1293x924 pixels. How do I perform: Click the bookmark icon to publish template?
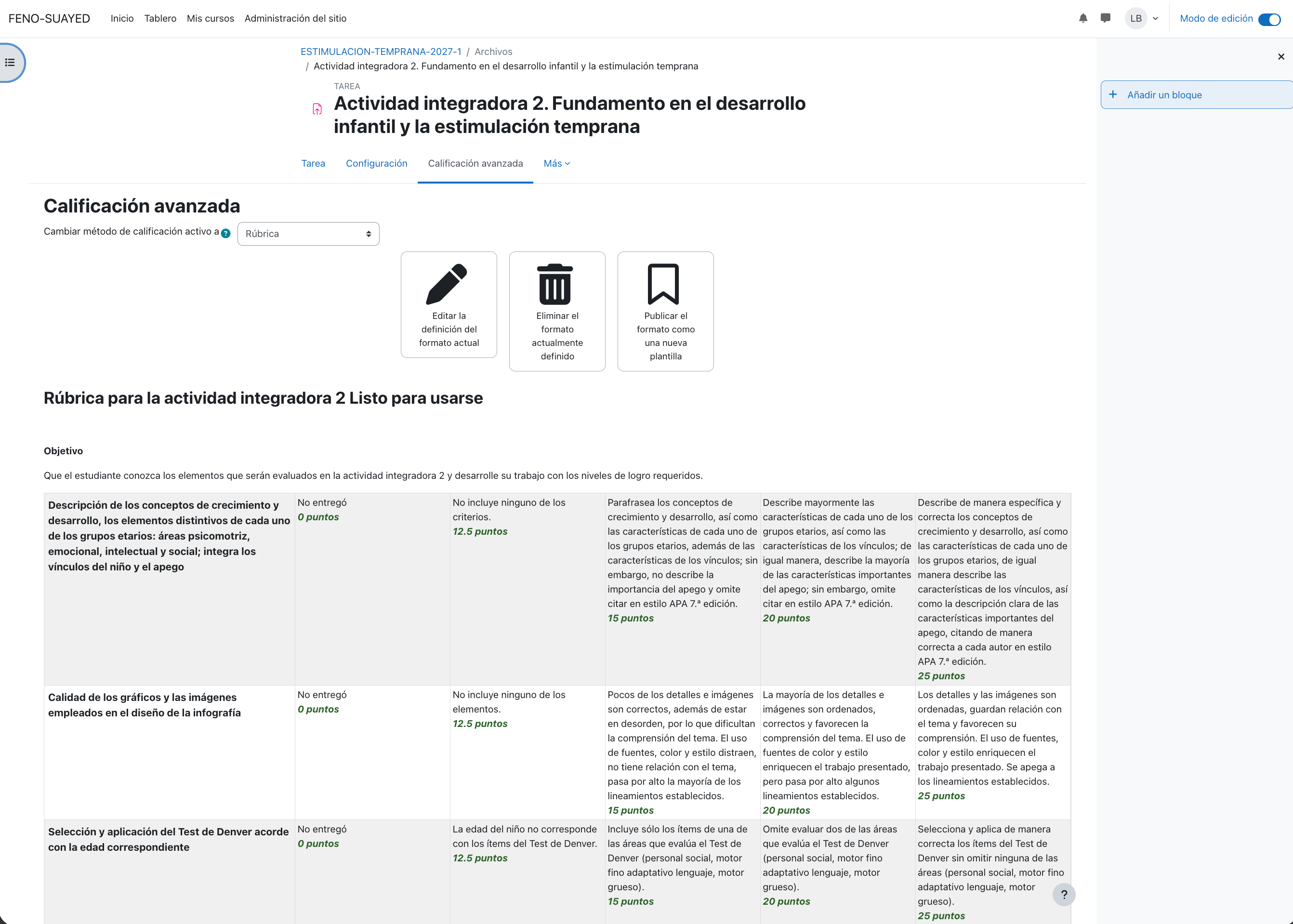point(663,284)
